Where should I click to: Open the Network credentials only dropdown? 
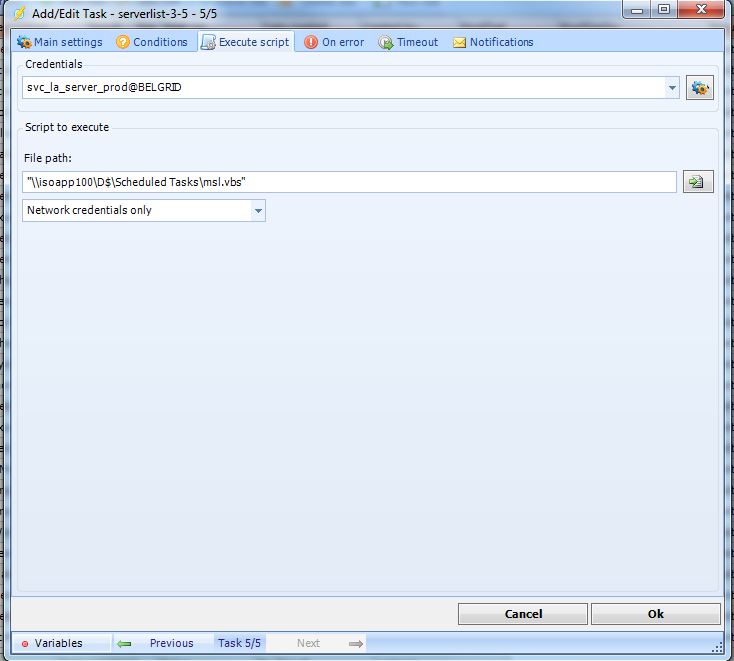pos(258,211)
